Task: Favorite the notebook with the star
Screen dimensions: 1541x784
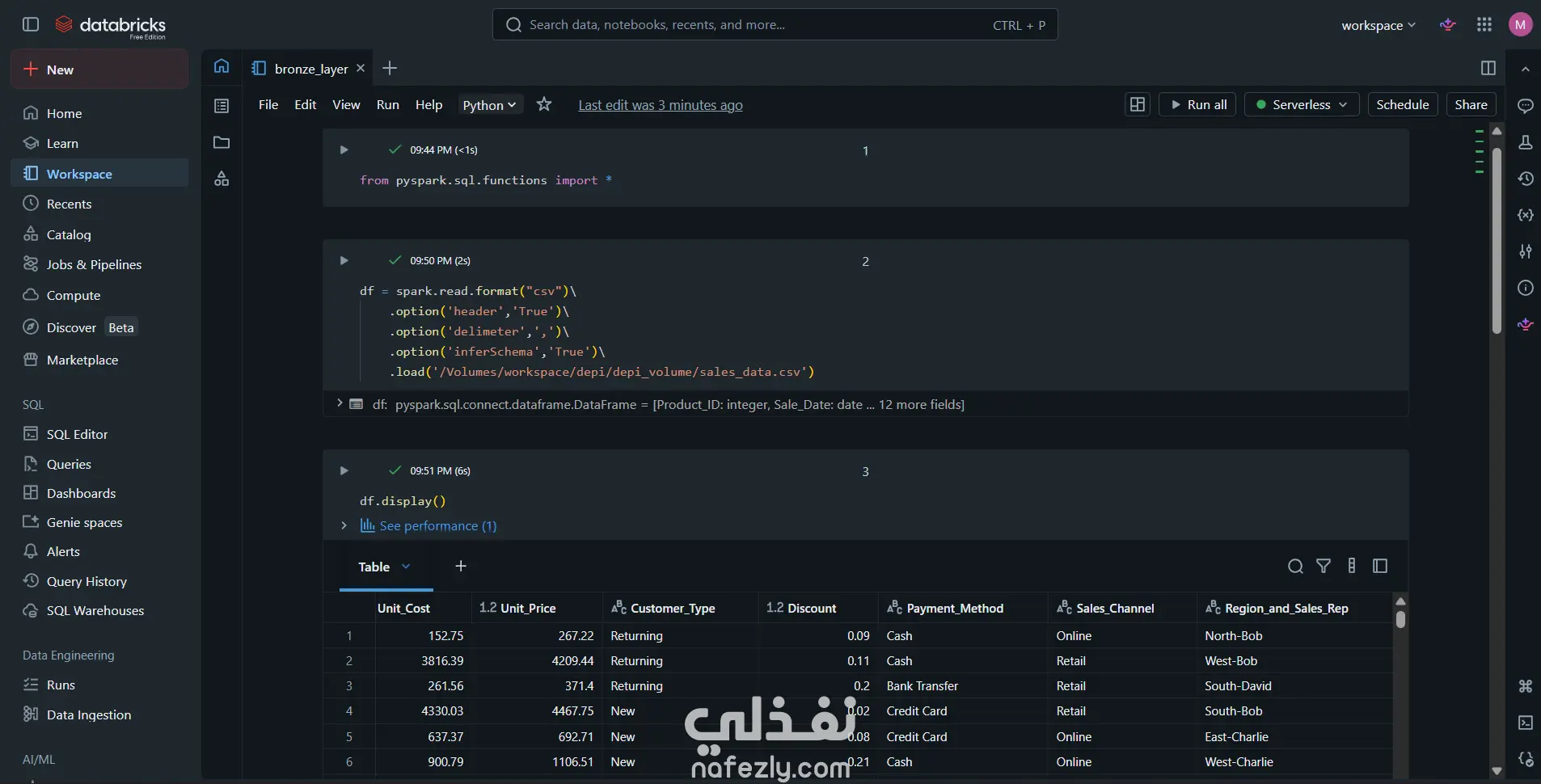Action: [544, 104]
